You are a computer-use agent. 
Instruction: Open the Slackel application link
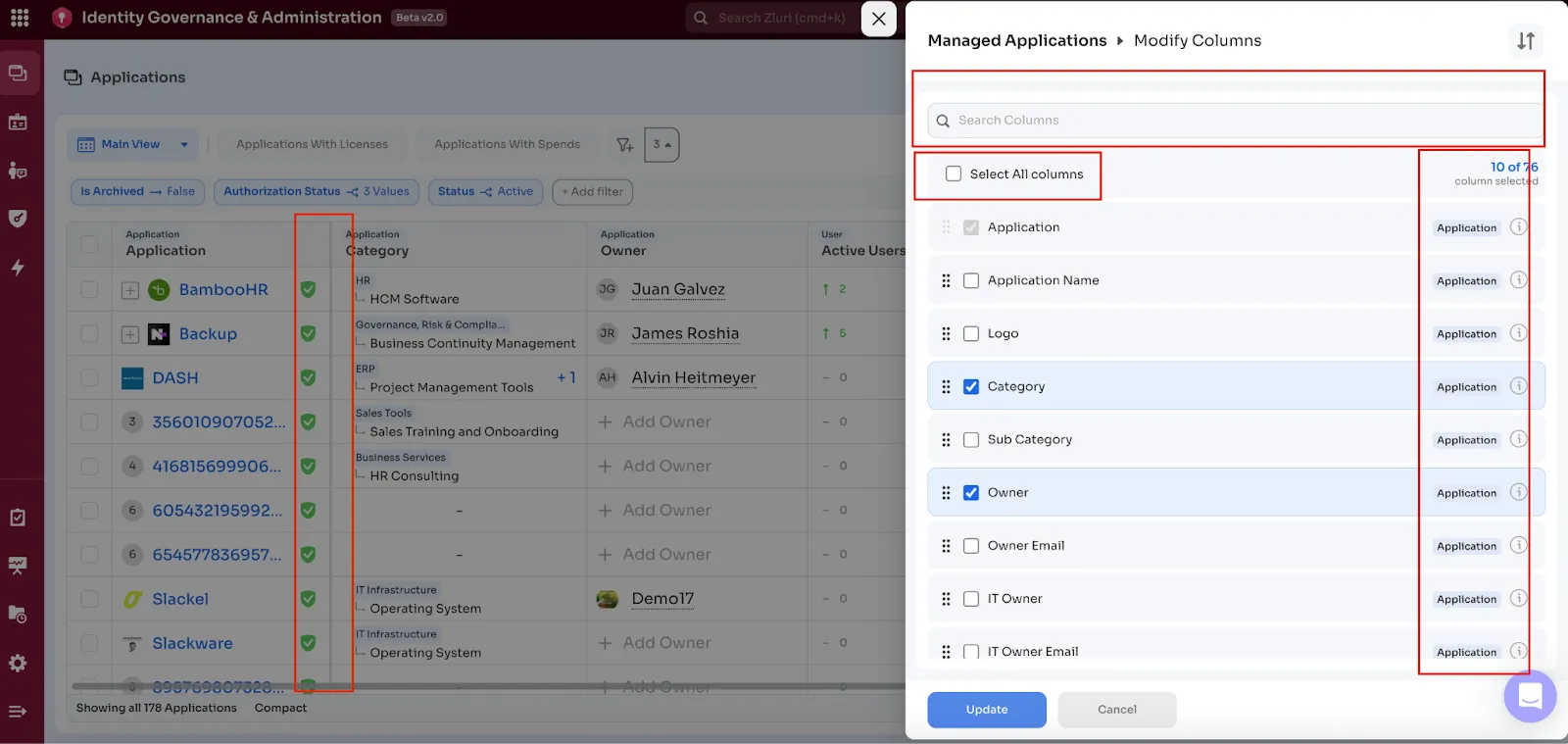click(180, 599)
